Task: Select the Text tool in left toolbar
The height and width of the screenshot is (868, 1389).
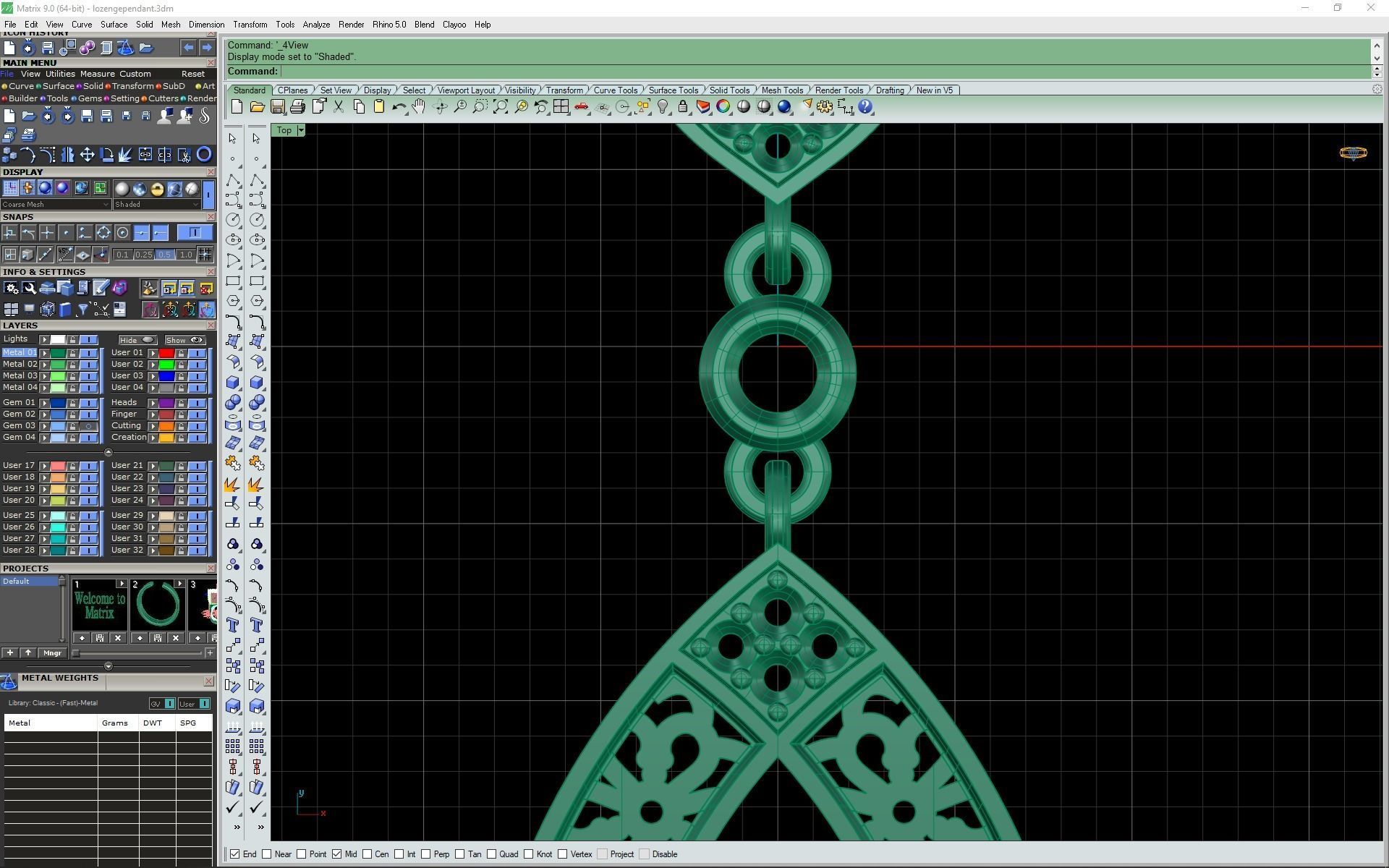Action: (233, 625)
